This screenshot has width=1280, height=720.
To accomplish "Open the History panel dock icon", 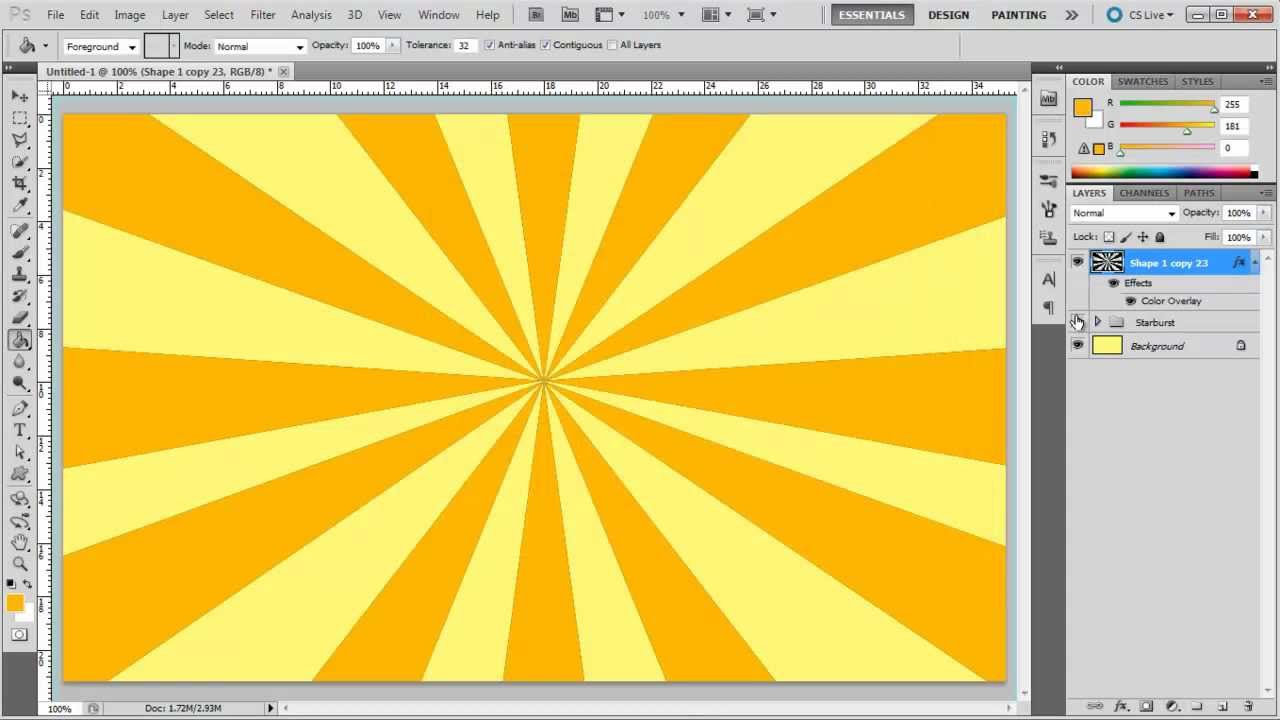I will pos(1048,139).
